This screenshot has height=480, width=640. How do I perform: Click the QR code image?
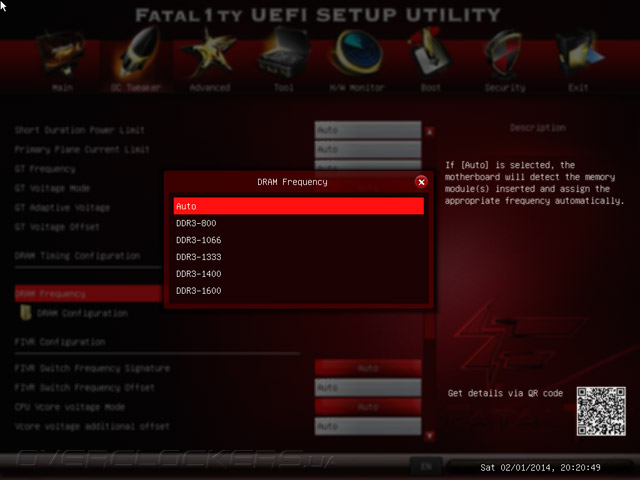[601, 411]
